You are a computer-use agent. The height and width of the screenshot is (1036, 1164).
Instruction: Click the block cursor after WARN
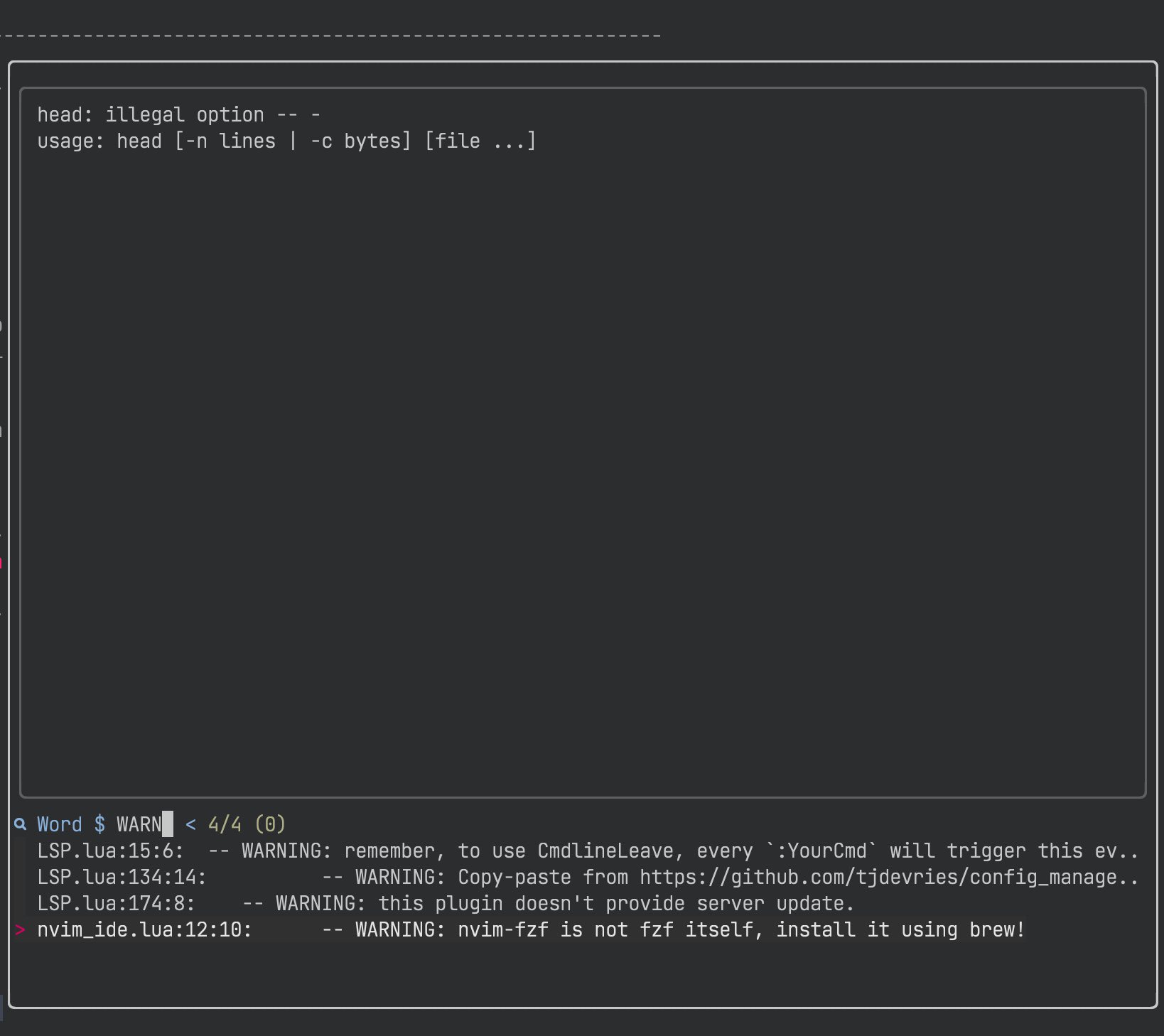pyautogui.click(x=168, y=824)
